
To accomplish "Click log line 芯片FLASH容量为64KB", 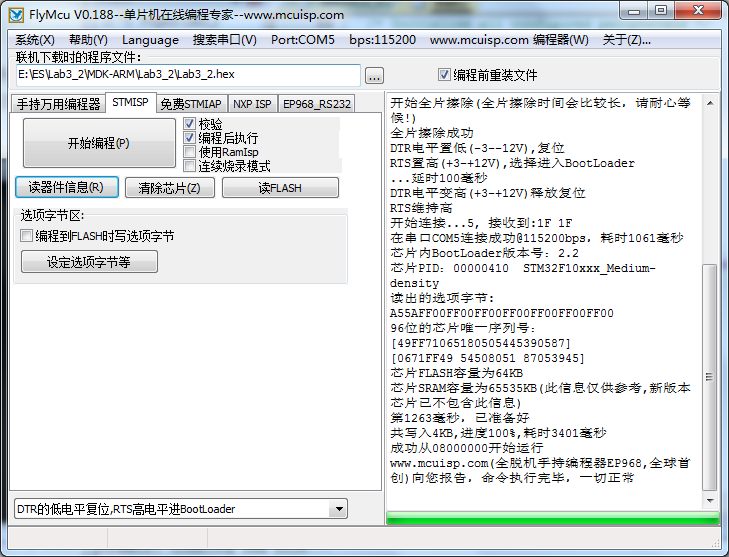I will 457,373.
